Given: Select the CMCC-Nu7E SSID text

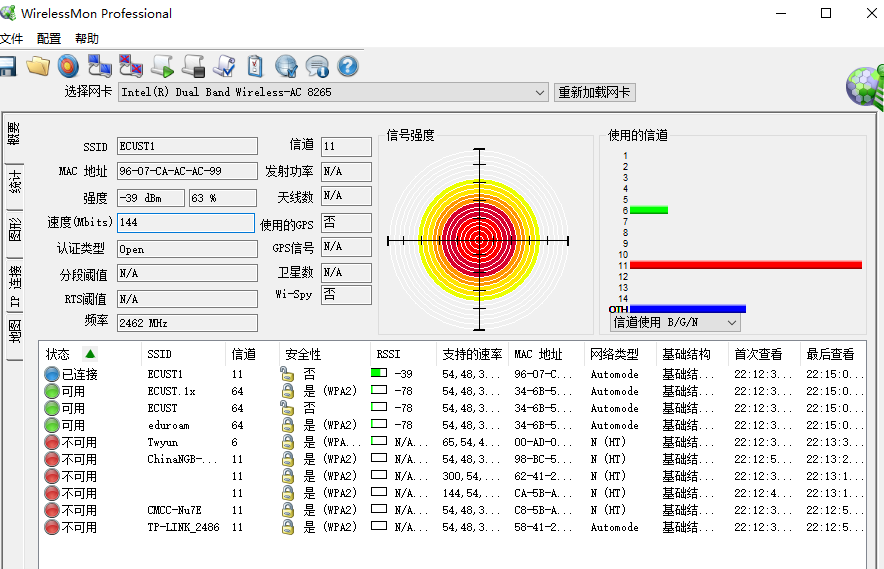Looking at the screenshot, I should pyautogui.click(x=174, y=510).
